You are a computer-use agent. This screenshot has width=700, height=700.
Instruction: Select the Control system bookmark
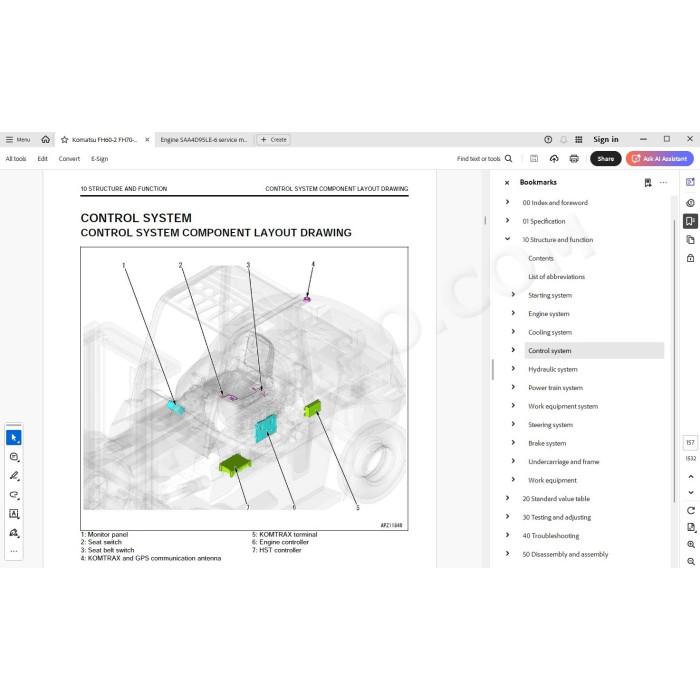594,350
